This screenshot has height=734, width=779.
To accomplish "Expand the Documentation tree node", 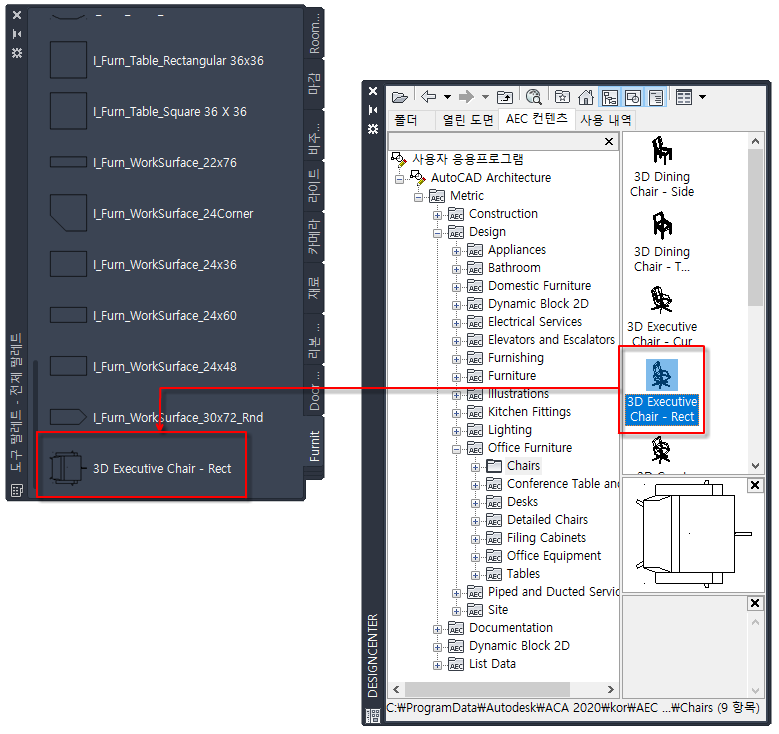I will tap(437, 629).
